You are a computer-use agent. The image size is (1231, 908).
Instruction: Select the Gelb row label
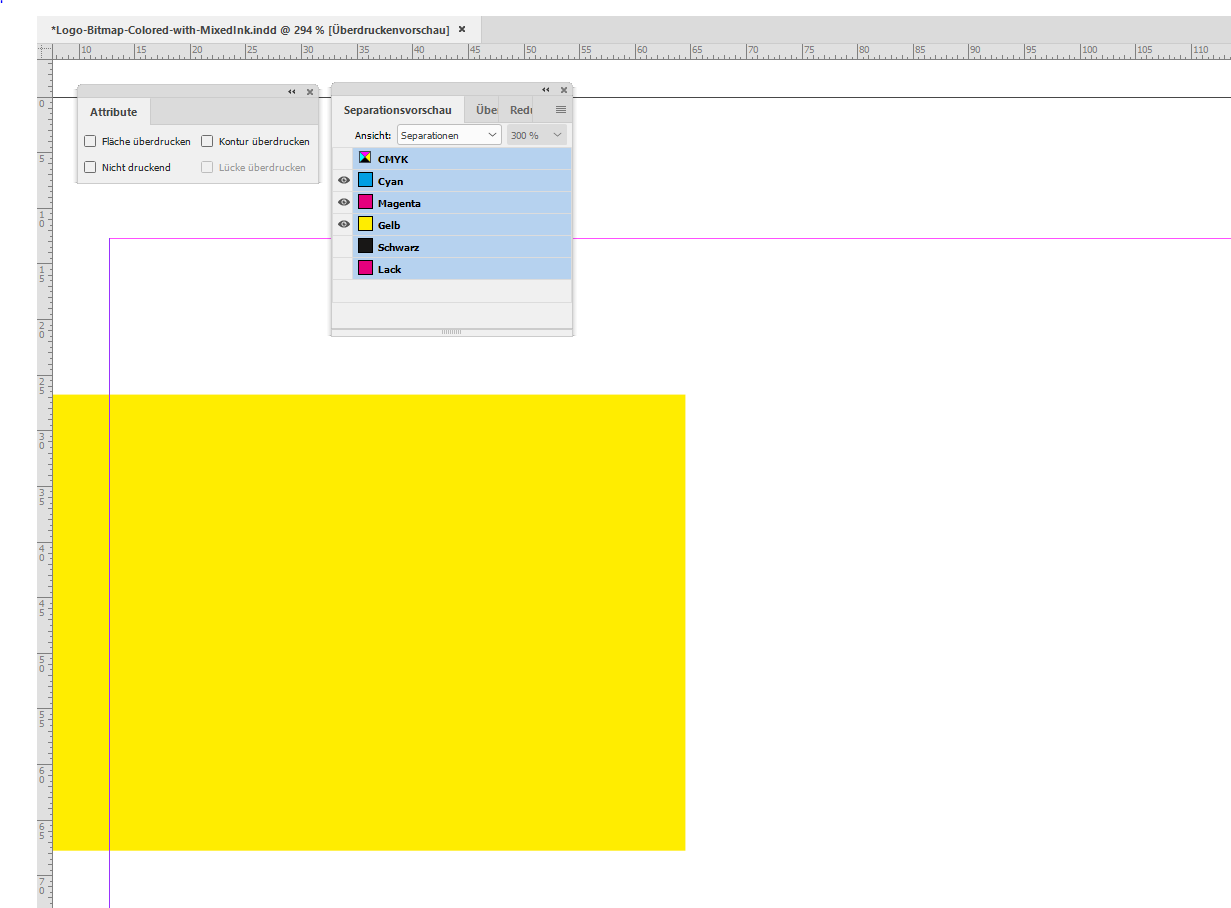[x=389, y=226]
